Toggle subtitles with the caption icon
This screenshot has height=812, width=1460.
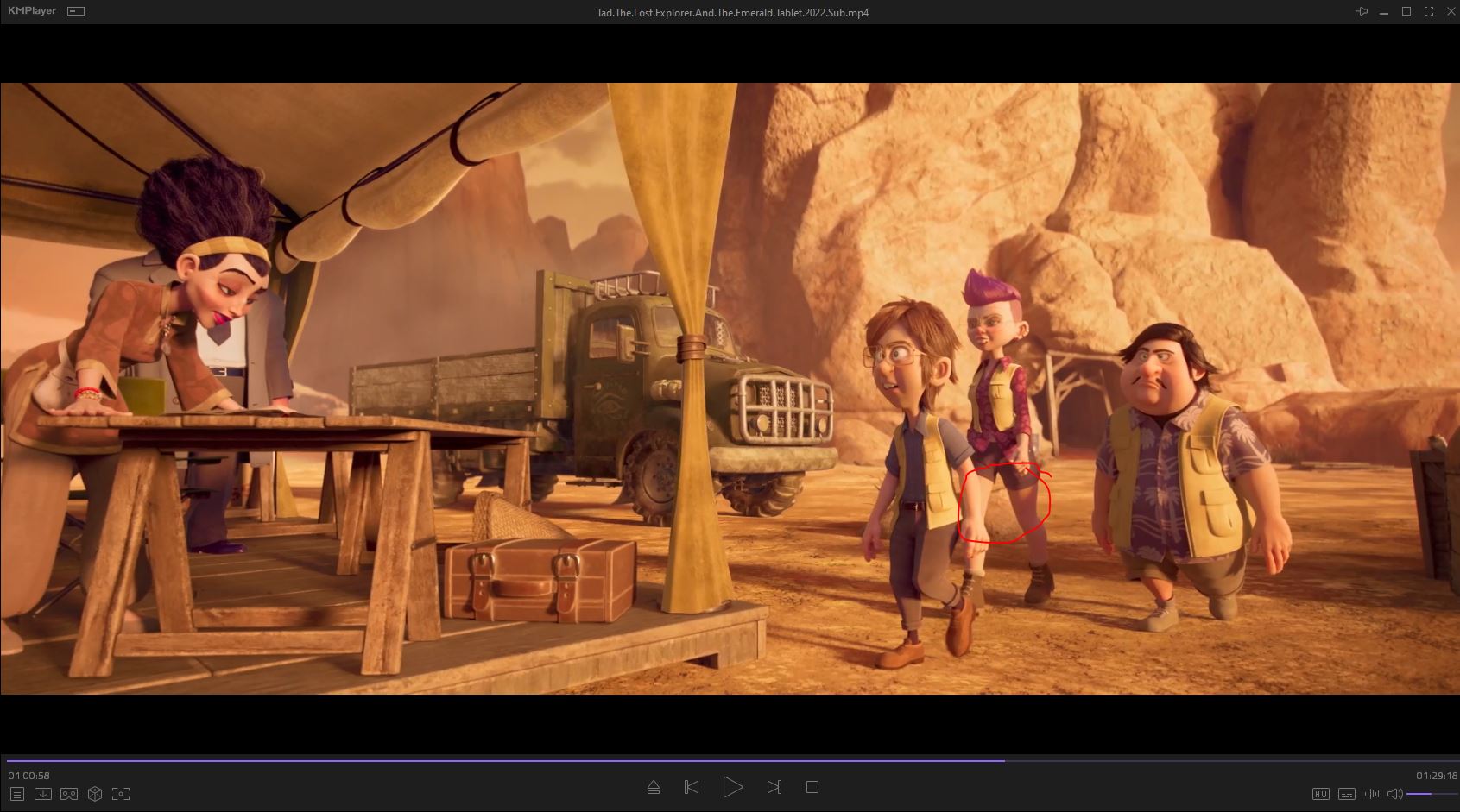pos(1346,794)
